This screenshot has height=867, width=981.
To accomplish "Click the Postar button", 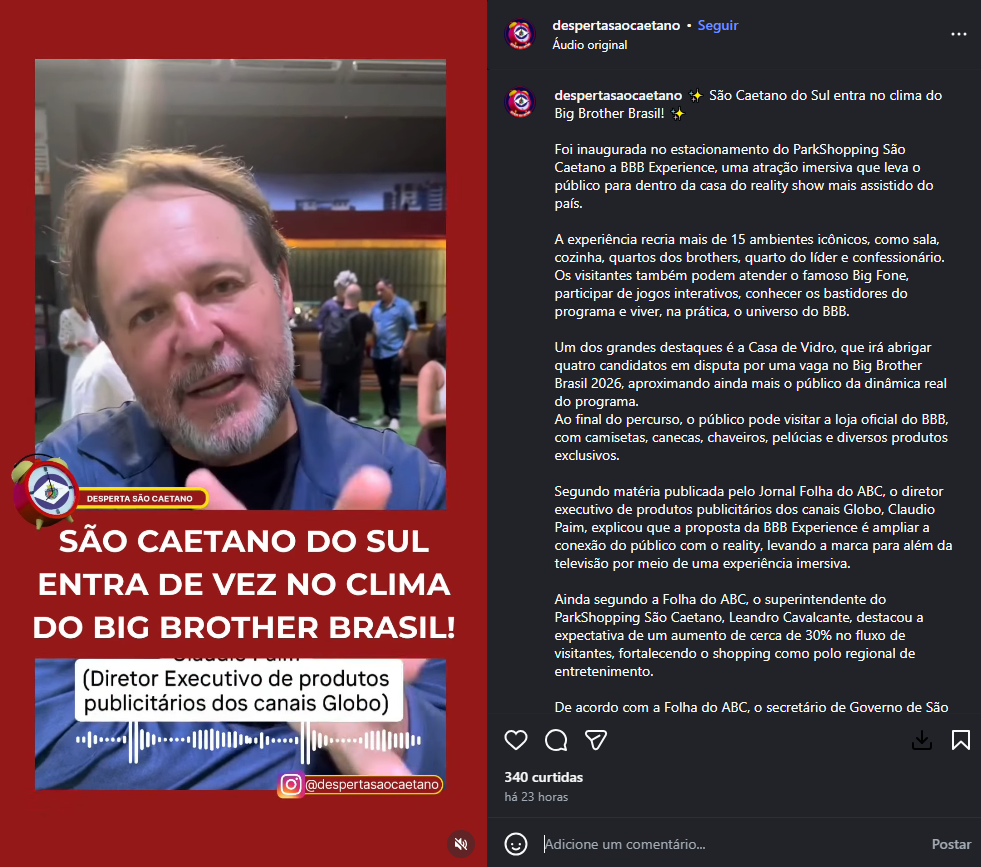I will pos(951,844).
